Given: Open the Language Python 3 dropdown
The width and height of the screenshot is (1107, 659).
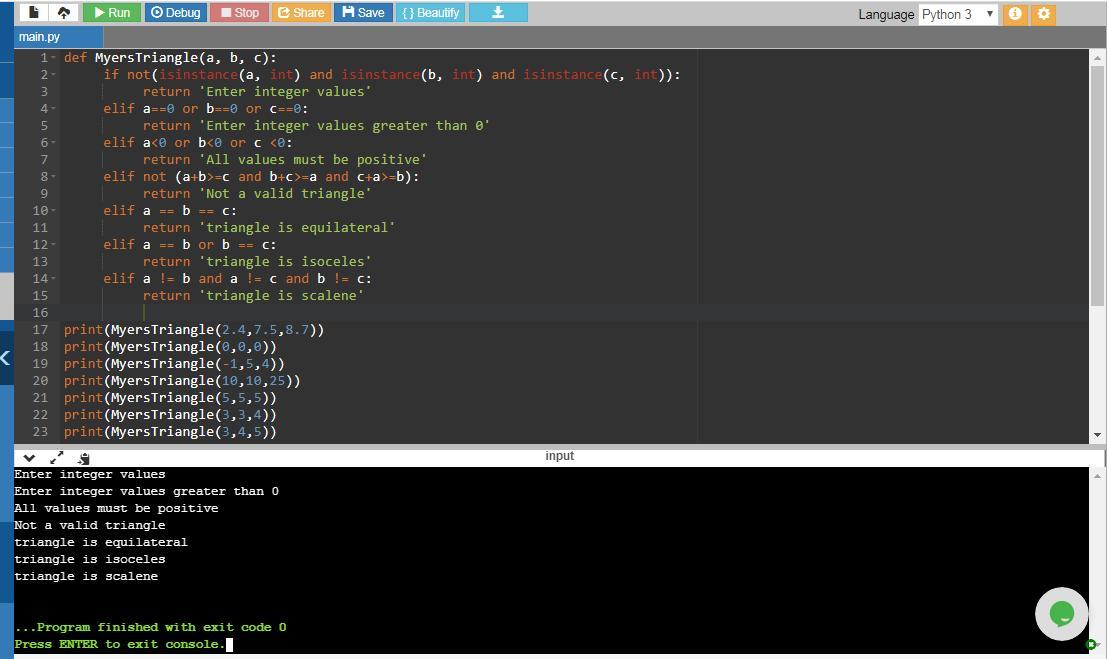Looking at the screenshot, I should [x=958, y=14].
